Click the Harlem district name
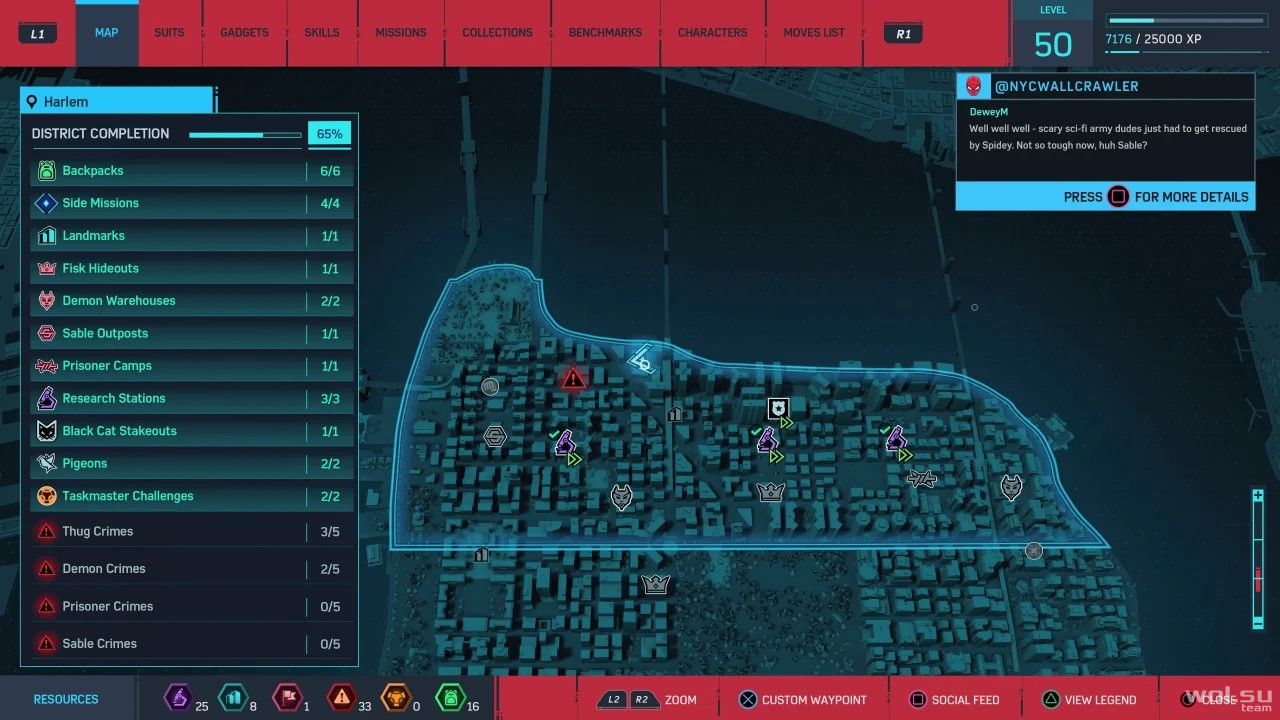 click(66, 102)
